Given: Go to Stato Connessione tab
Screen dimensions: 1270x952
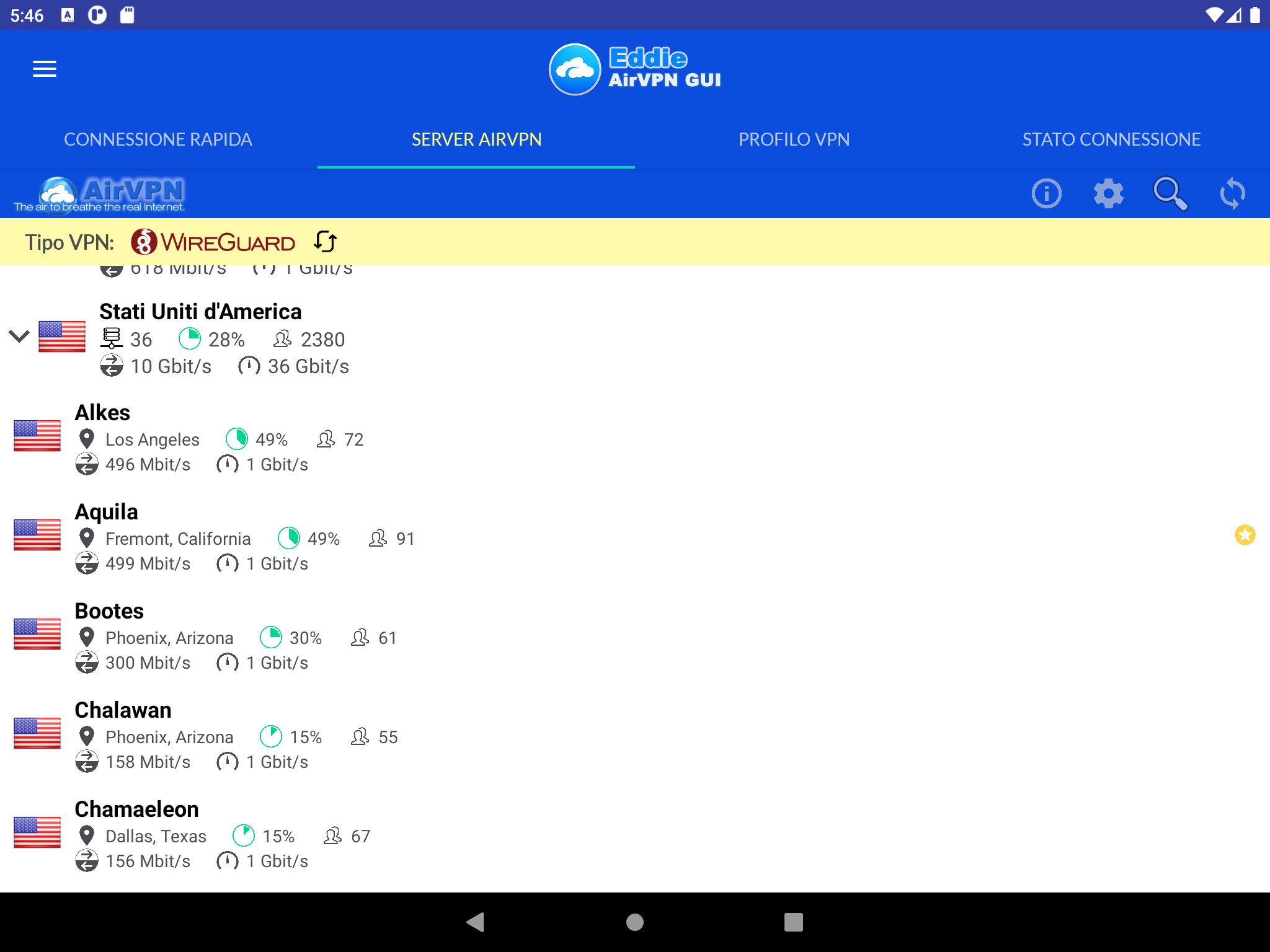Looking at the screenshot, I should click(x=1111, y=139).
